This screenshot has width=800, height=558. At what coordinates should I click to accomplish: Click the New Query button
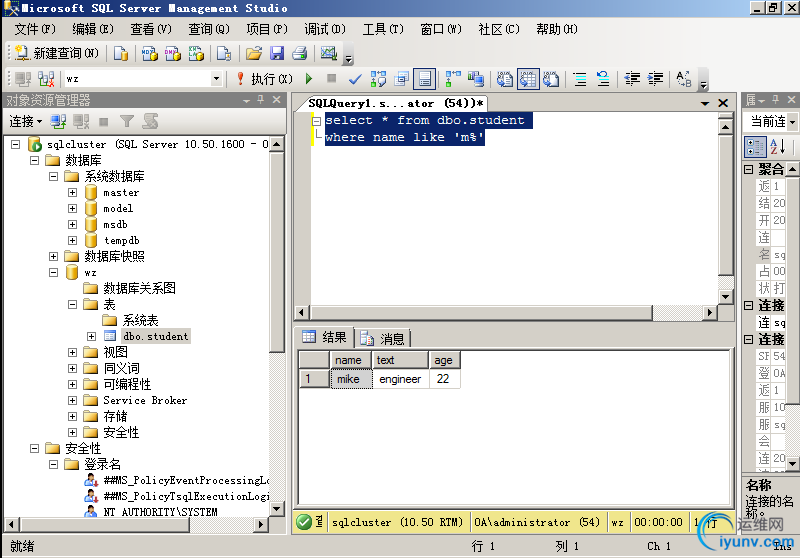(x=56, y=53)
